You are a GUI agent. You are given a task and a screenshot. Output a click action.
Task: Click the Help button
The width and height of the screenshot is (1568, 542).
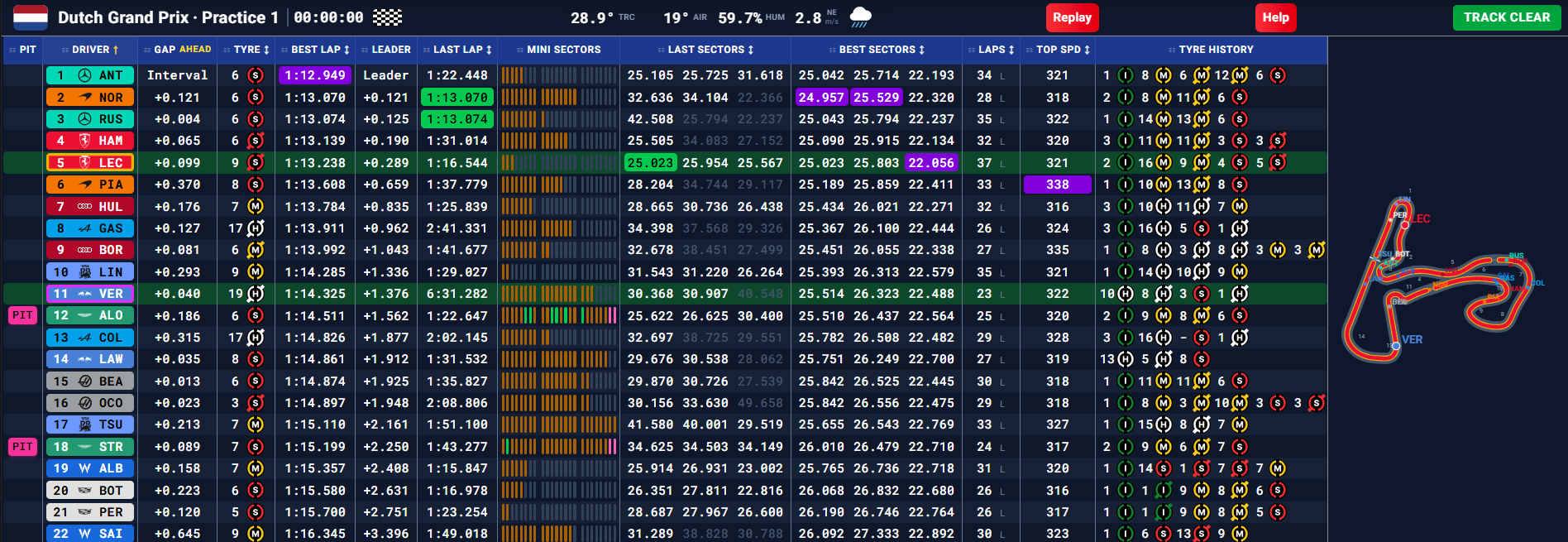1275,17
